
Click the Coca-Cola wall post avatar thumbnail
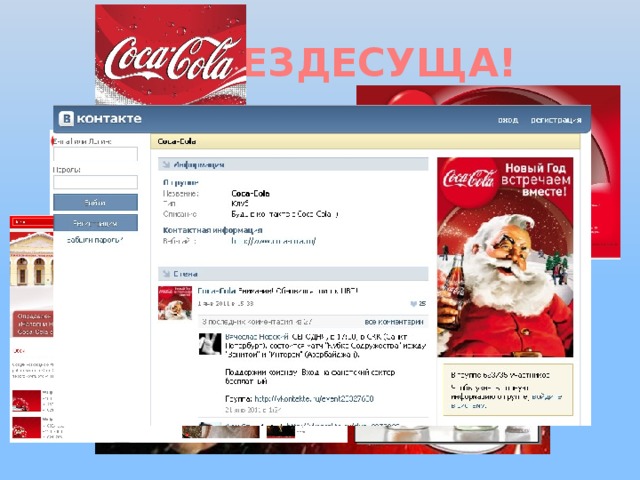click(x=175, y=303)
